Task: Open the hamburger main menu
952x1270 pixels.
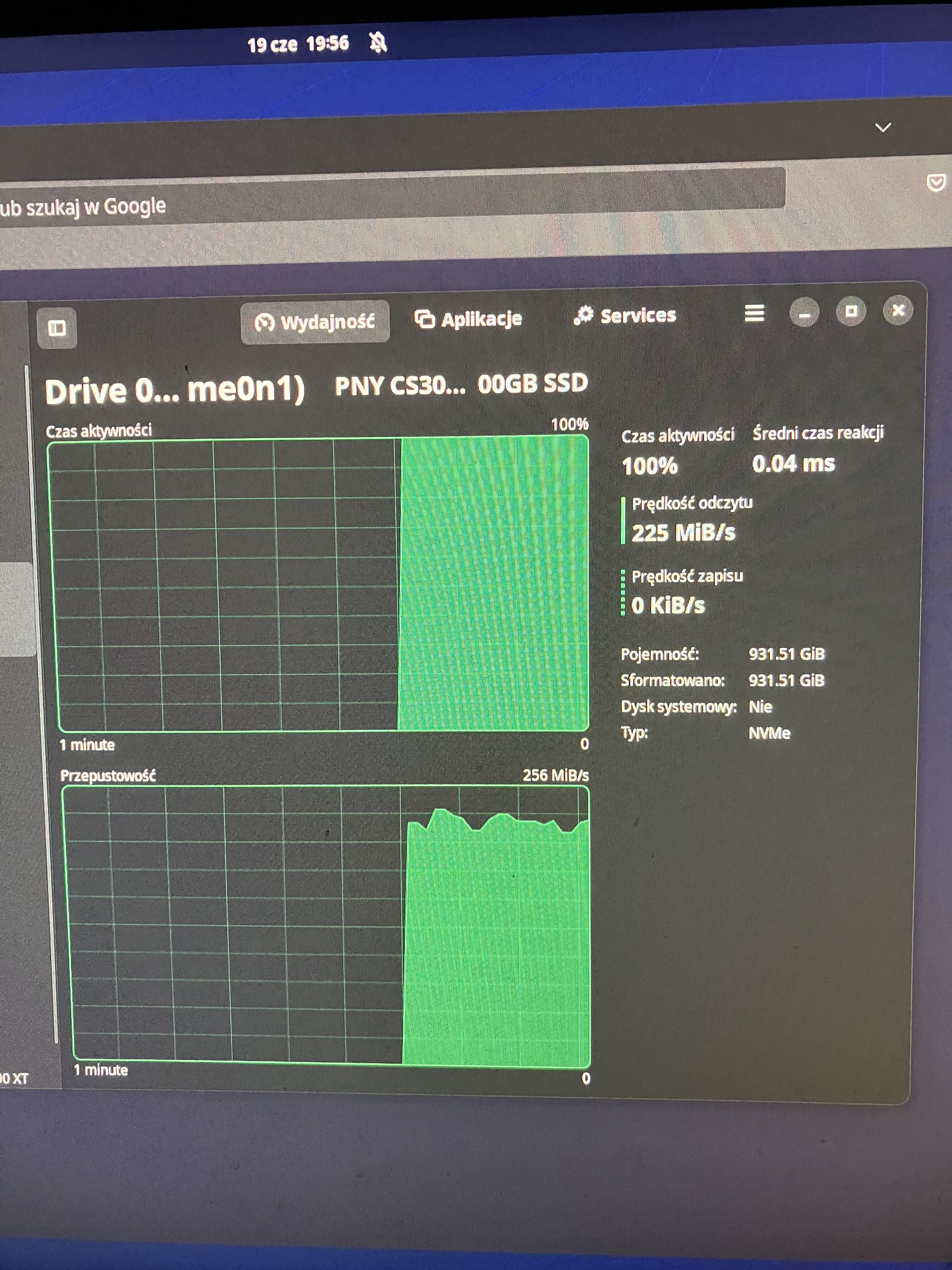Action: click(x=754, y=313)
